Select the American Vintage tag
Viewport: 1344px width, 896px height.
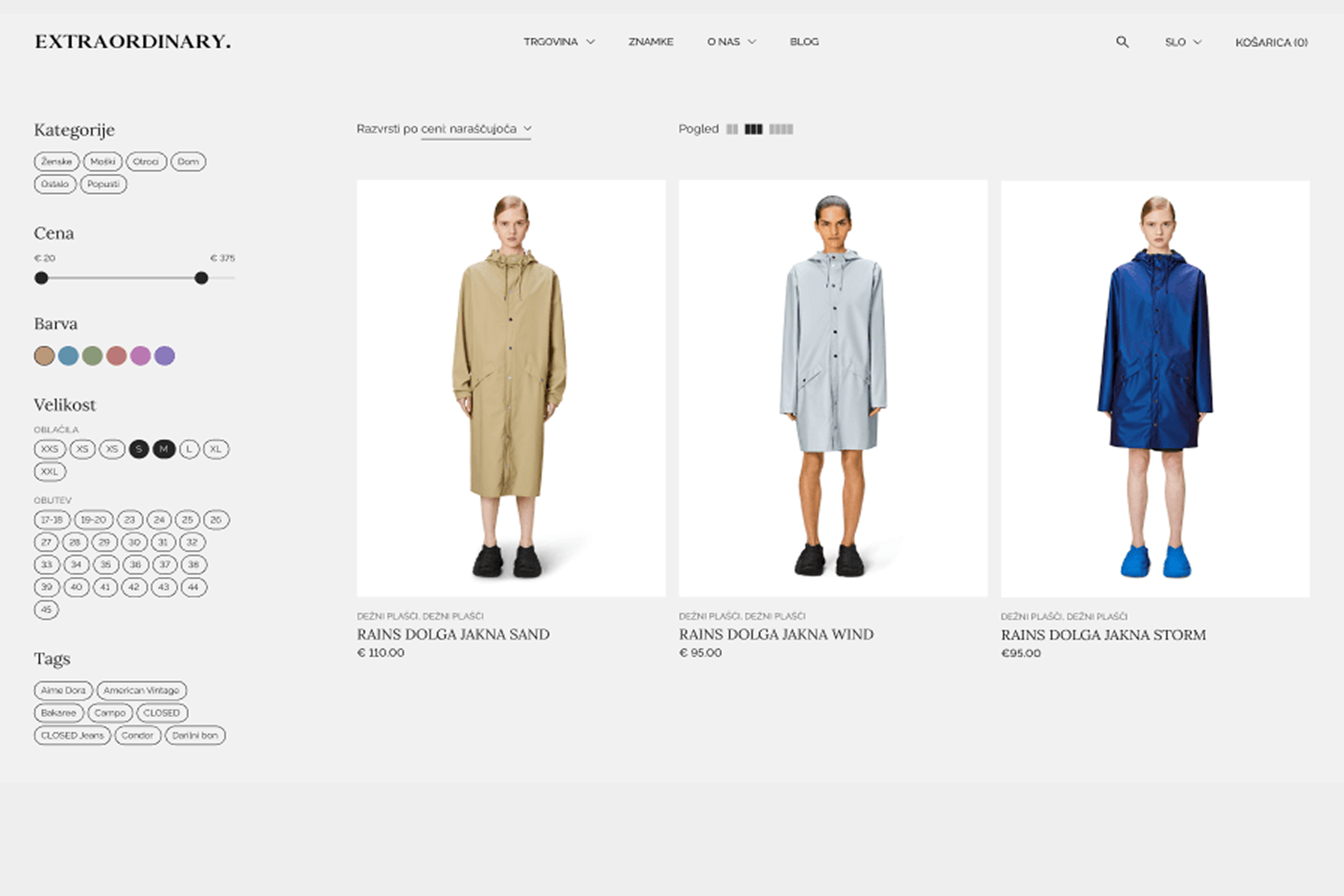coord(141,690)
